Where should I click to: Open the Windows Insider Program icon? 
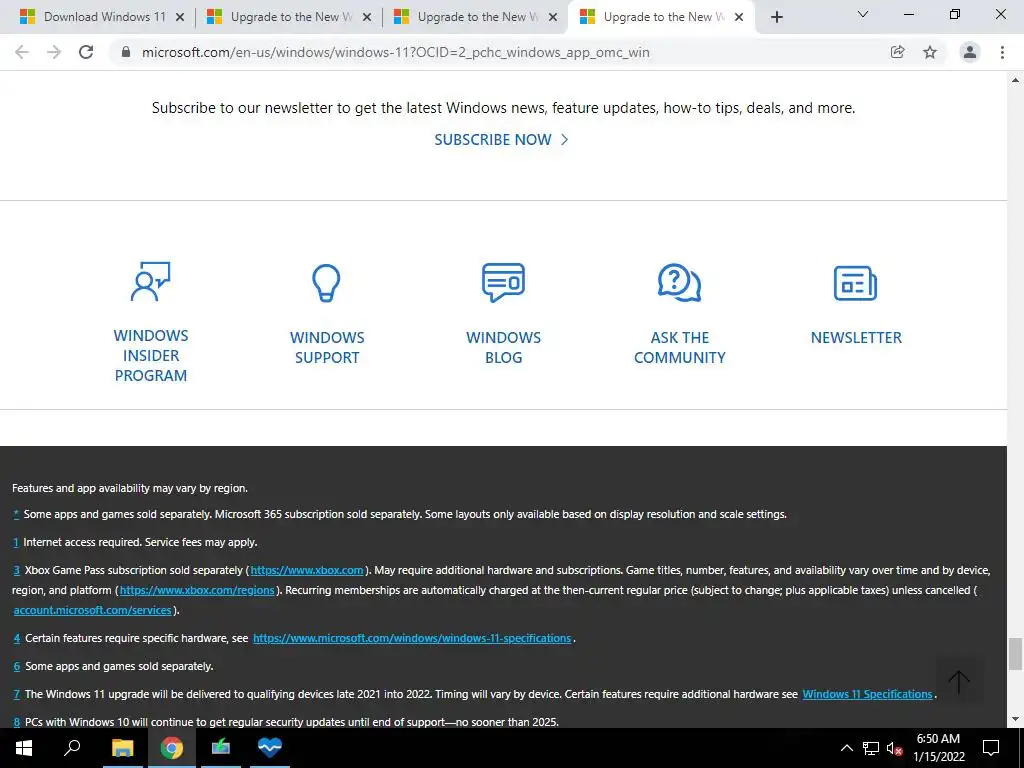tap(151, 281)
